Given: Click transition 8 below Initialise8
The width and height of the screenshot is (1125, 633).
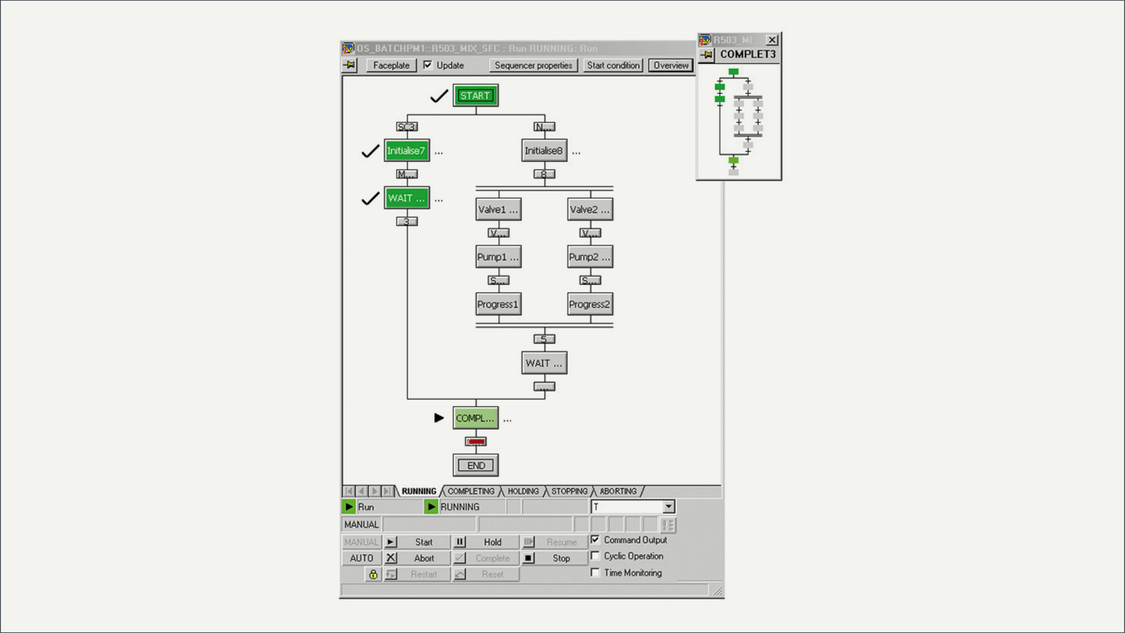Looking at the screenshot, I should (545, 174).
